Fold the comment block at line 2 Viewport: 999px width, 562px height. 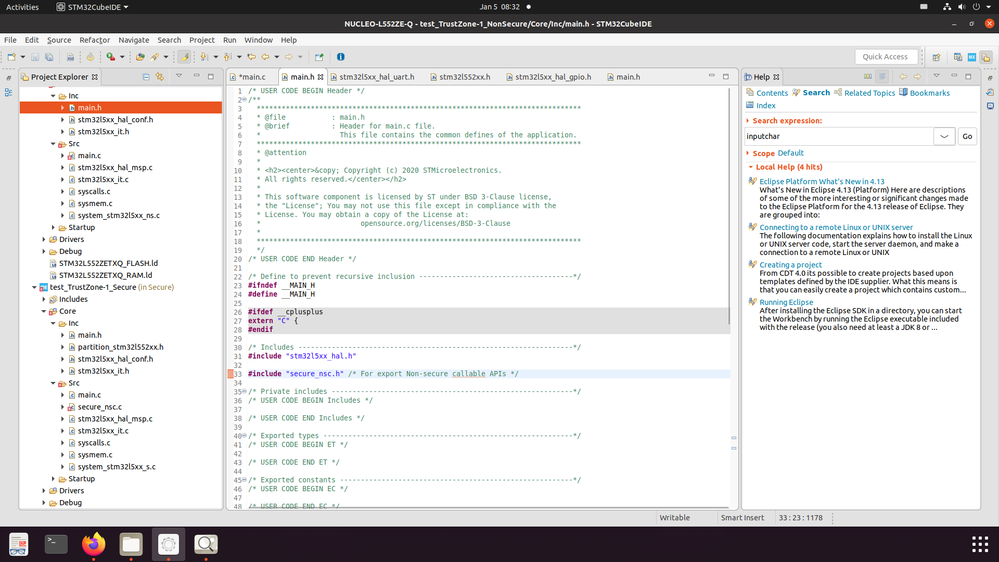(x=244, y=100)
